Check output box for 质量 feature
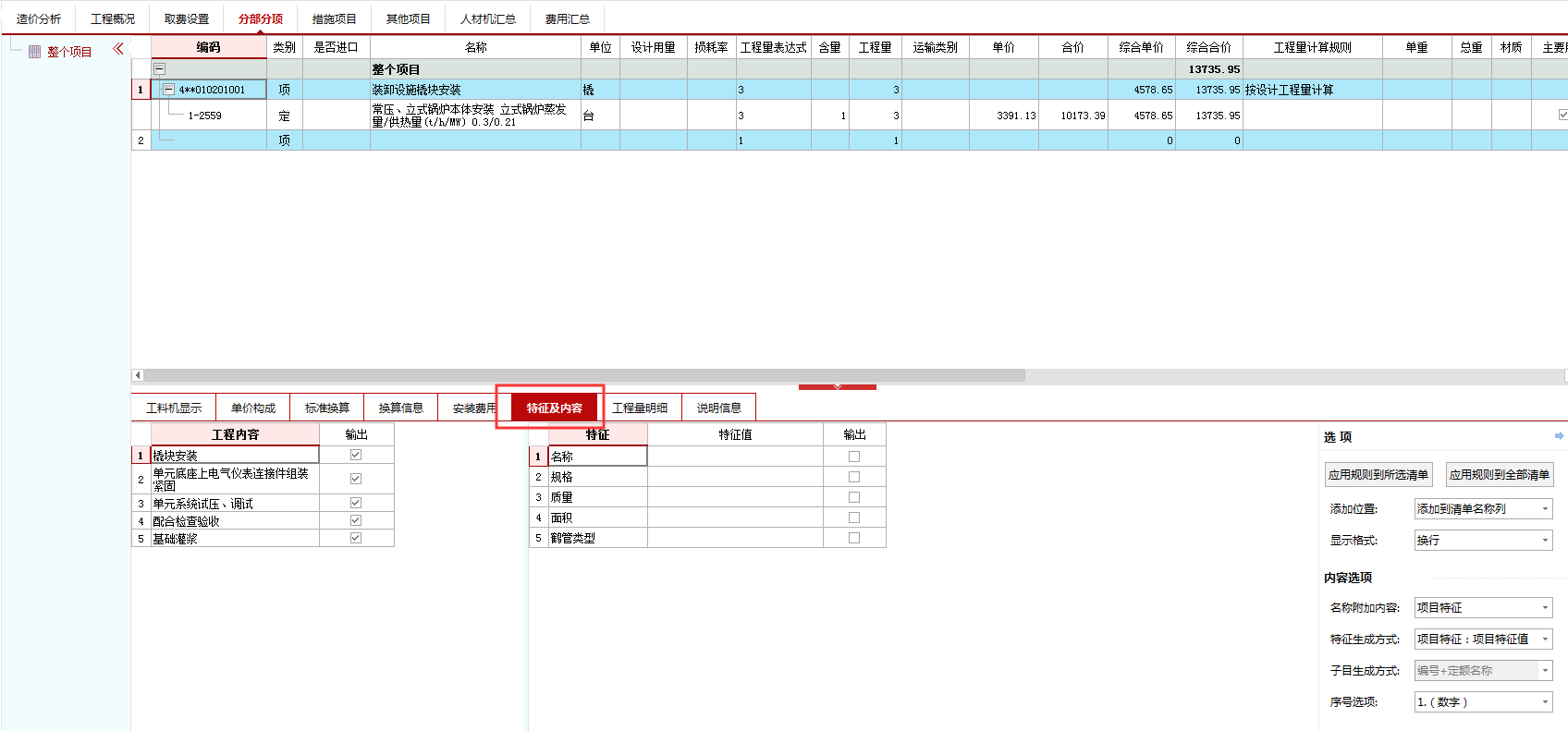This screenshot has height=731, width=1568. tap(854, 497)
